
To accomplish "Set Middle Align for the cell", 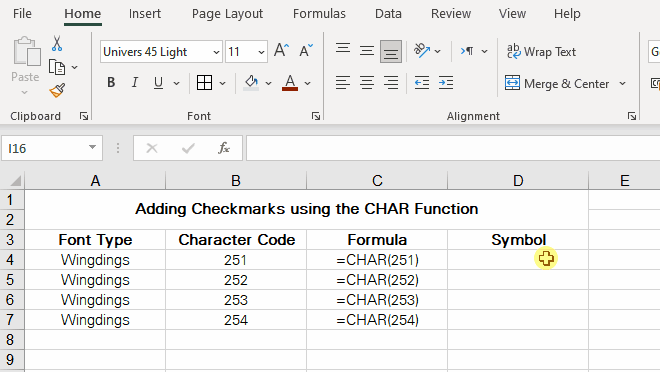I will (x=367, y=51).
